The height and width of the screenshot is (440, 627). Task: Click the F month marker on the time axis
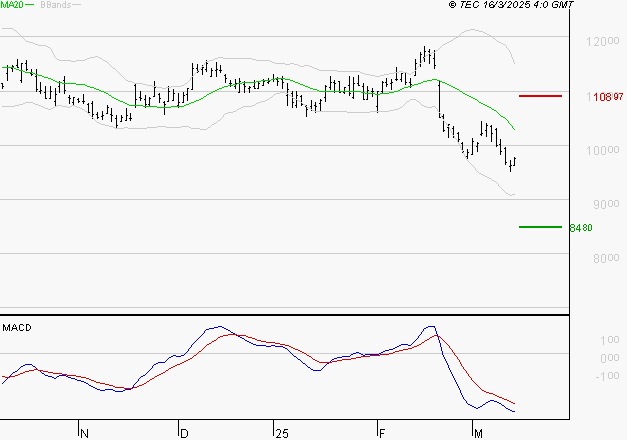(382, 434)
